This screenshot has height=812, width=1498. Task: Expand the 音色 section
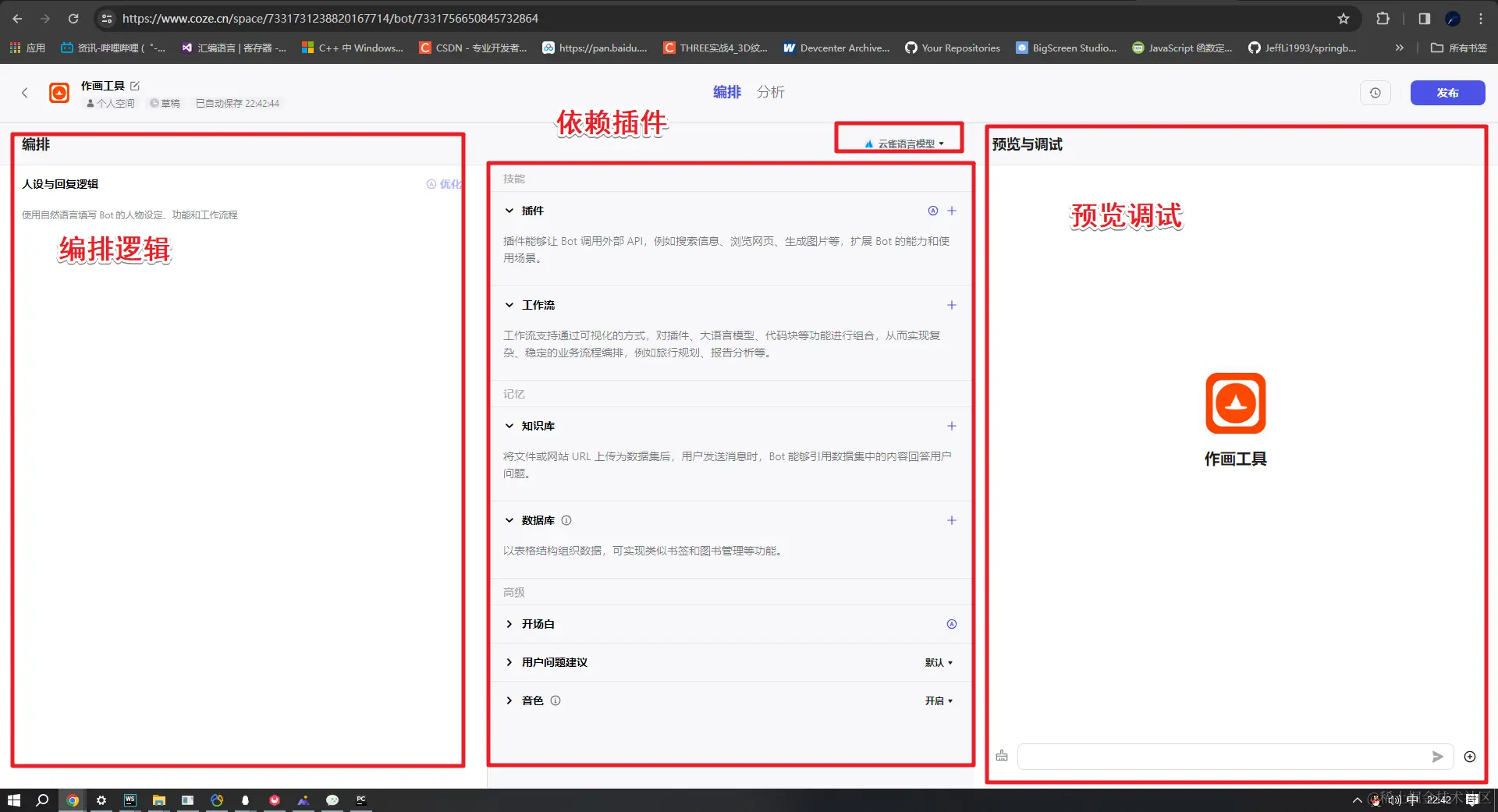pos(509,700)
